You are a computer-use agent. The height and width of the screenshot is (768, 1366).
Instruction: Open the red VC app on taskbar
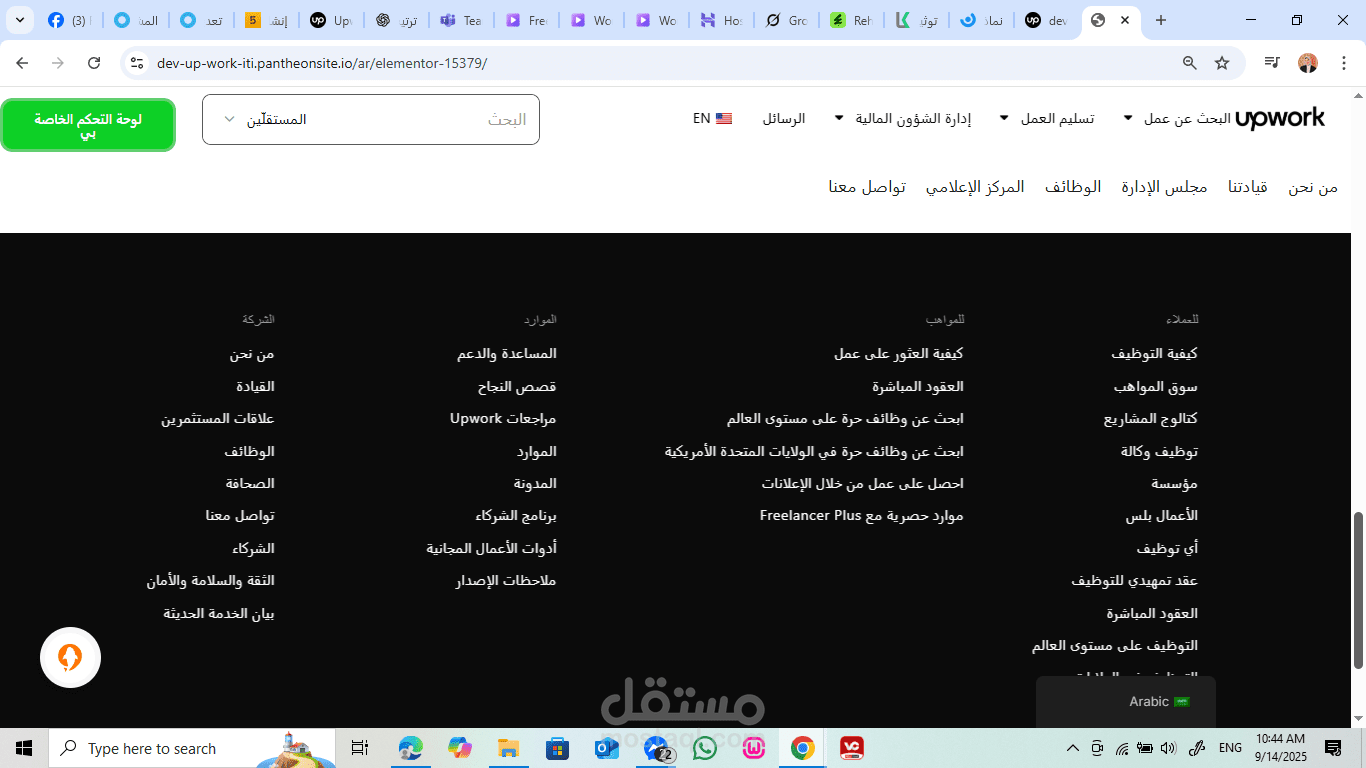852,748
